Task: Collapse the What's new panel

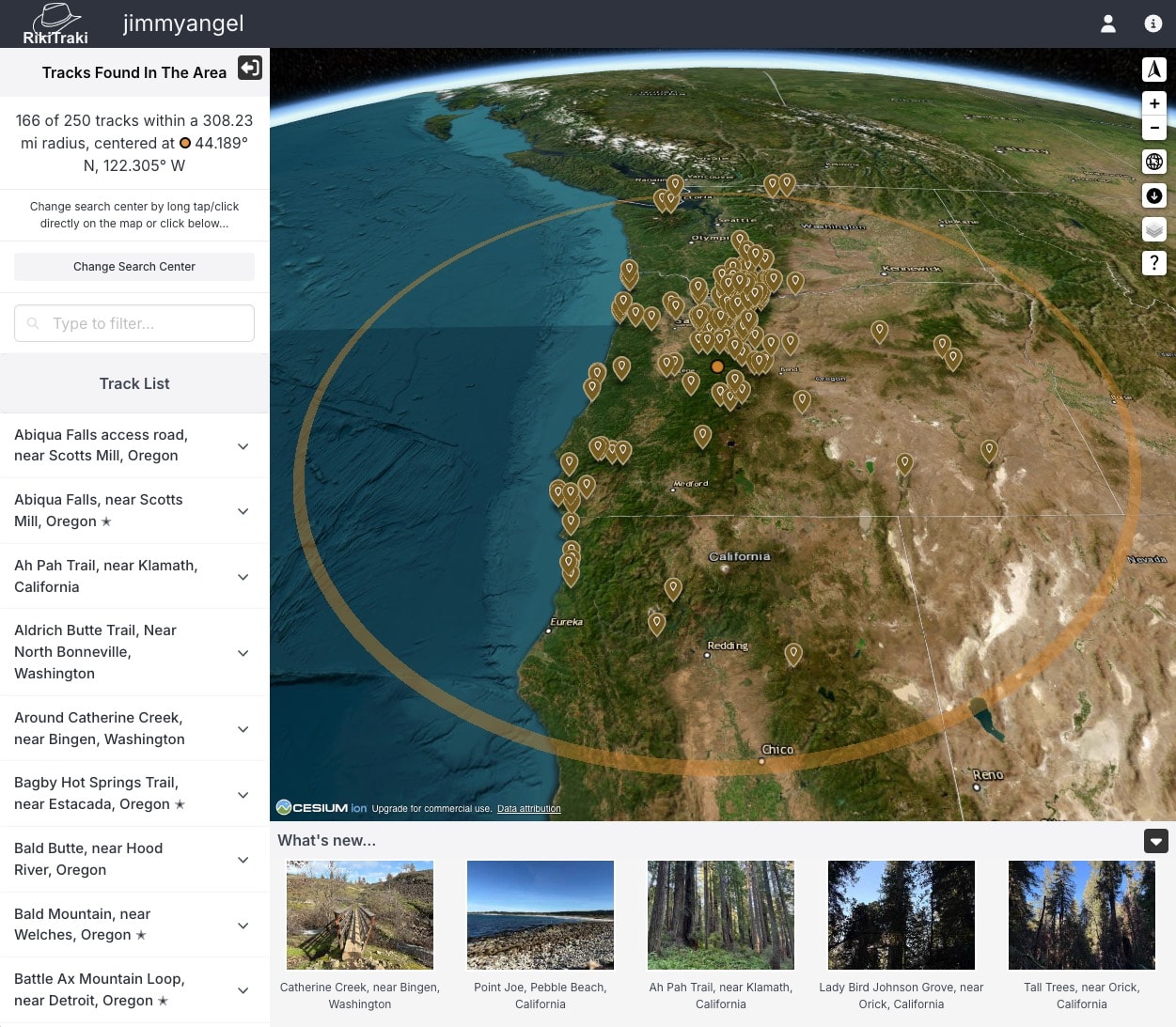Action: click(1156, 841)
